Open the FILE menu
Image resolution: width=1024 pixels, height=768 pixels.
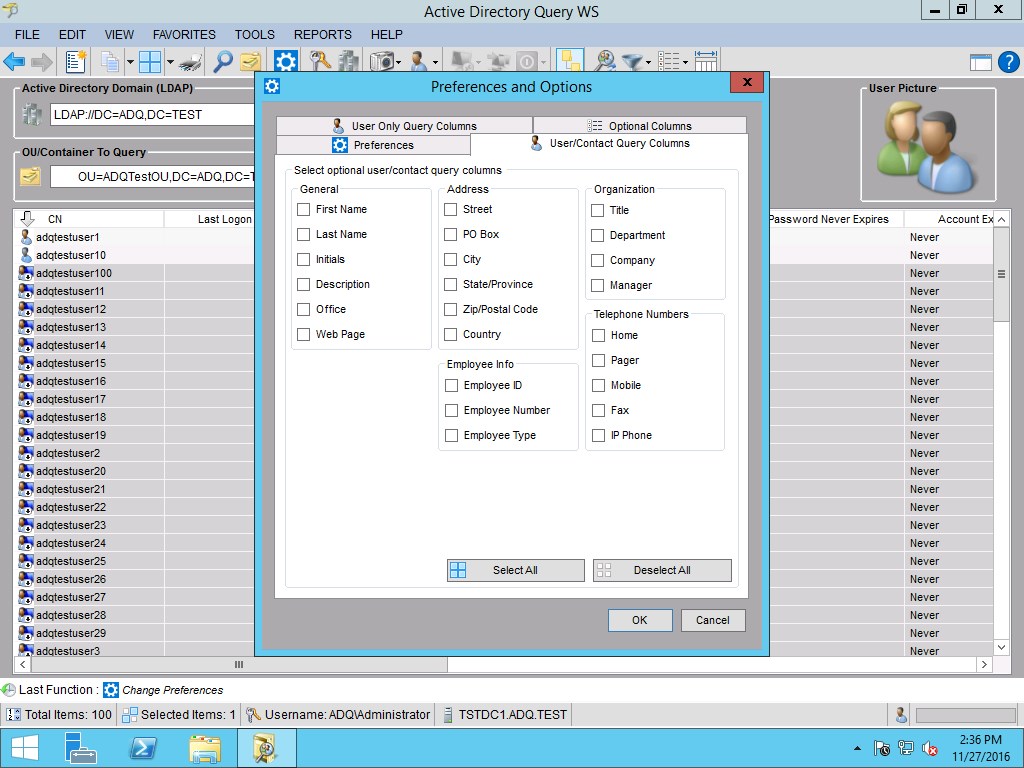tap(27, 35)
